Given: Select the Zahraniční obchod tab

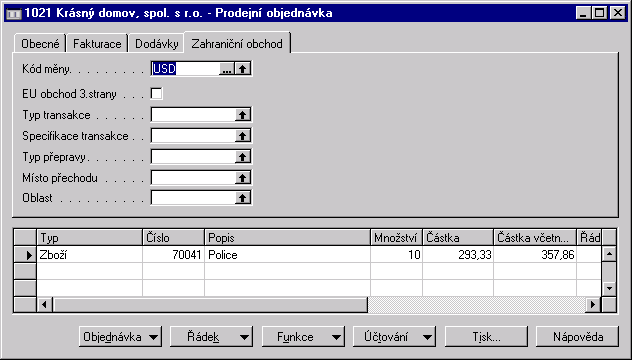Looking at the screenshot, I should [237, 43].
